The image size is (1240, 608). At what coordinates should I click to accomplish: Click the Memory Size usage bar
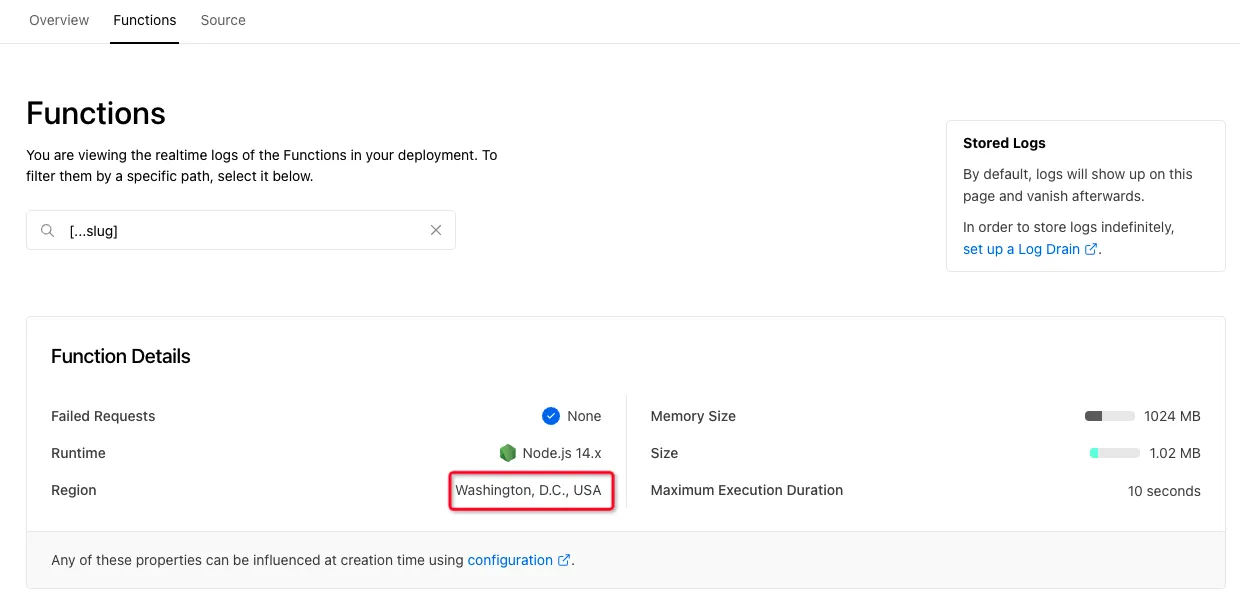pos(1110,416)
